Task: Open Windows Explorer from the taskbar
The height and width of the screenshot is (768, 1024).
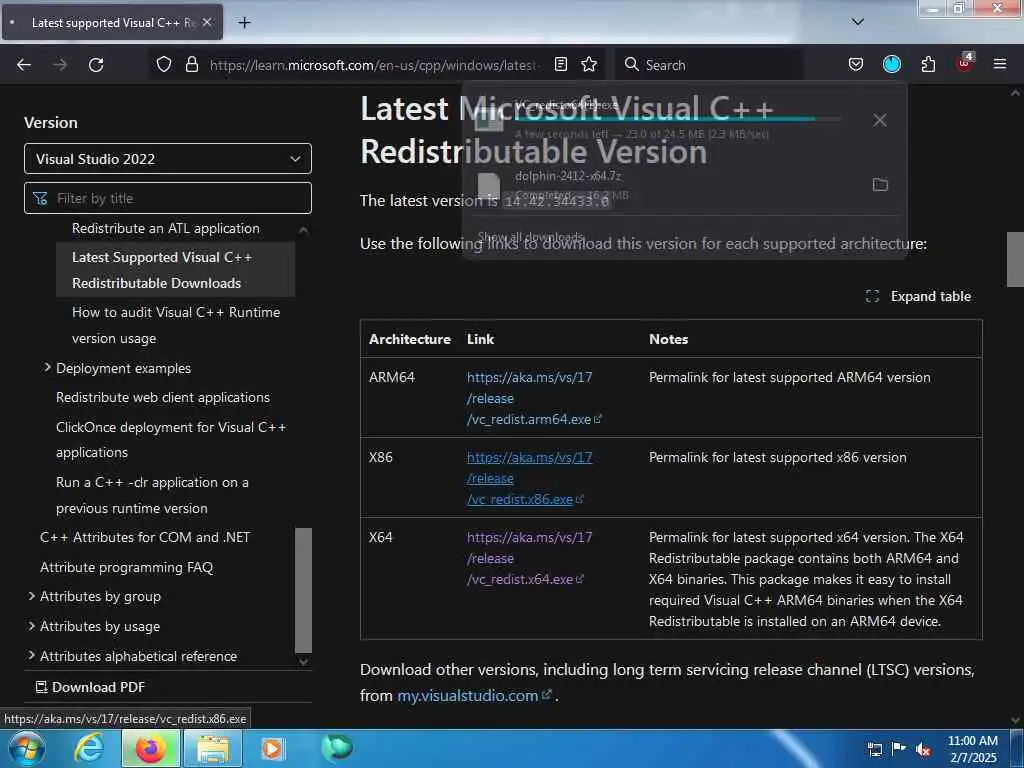Action: click(213, 748)
